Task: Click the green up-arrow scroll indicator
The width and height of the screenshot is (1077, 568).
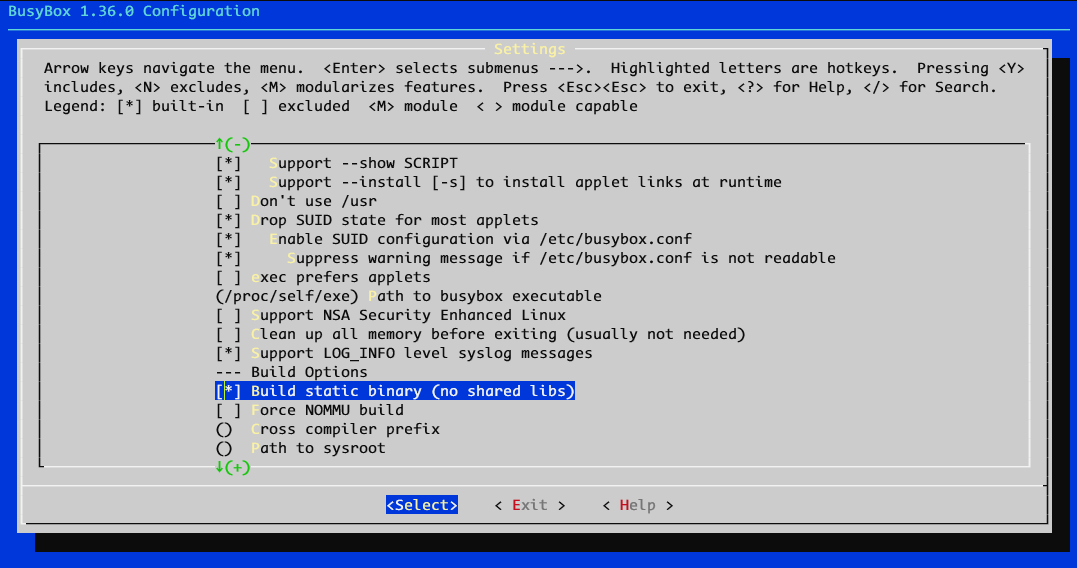Action: click(x=233, y=144)
